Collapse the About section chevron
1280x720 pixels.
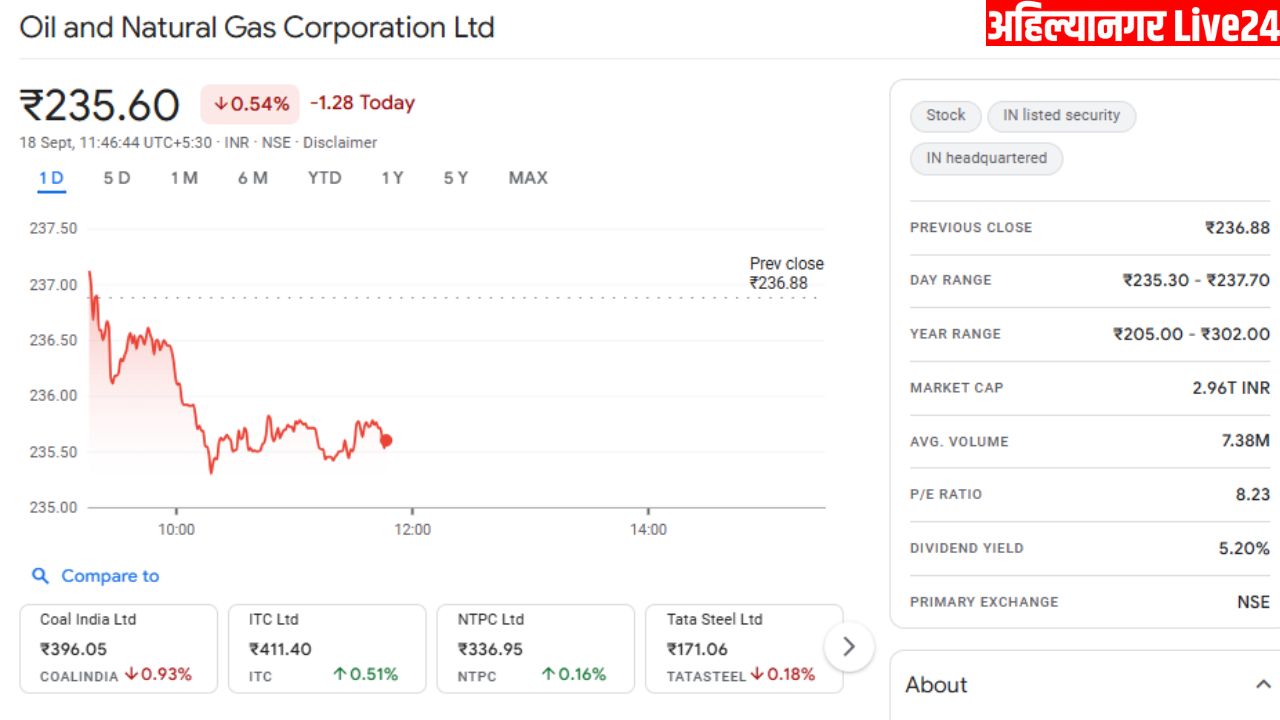[1261, 685]
